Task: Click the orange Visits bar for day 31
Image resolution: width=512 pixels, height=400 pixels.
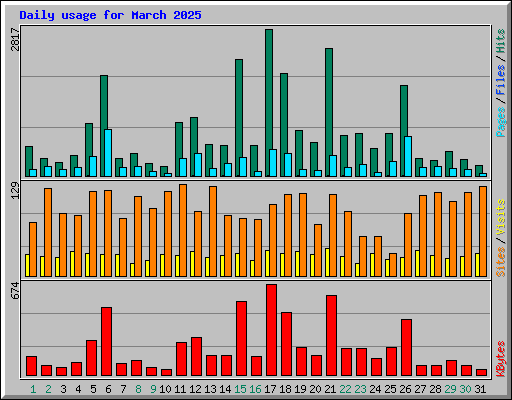Action: pyautogui.click(x=483, y=231)
